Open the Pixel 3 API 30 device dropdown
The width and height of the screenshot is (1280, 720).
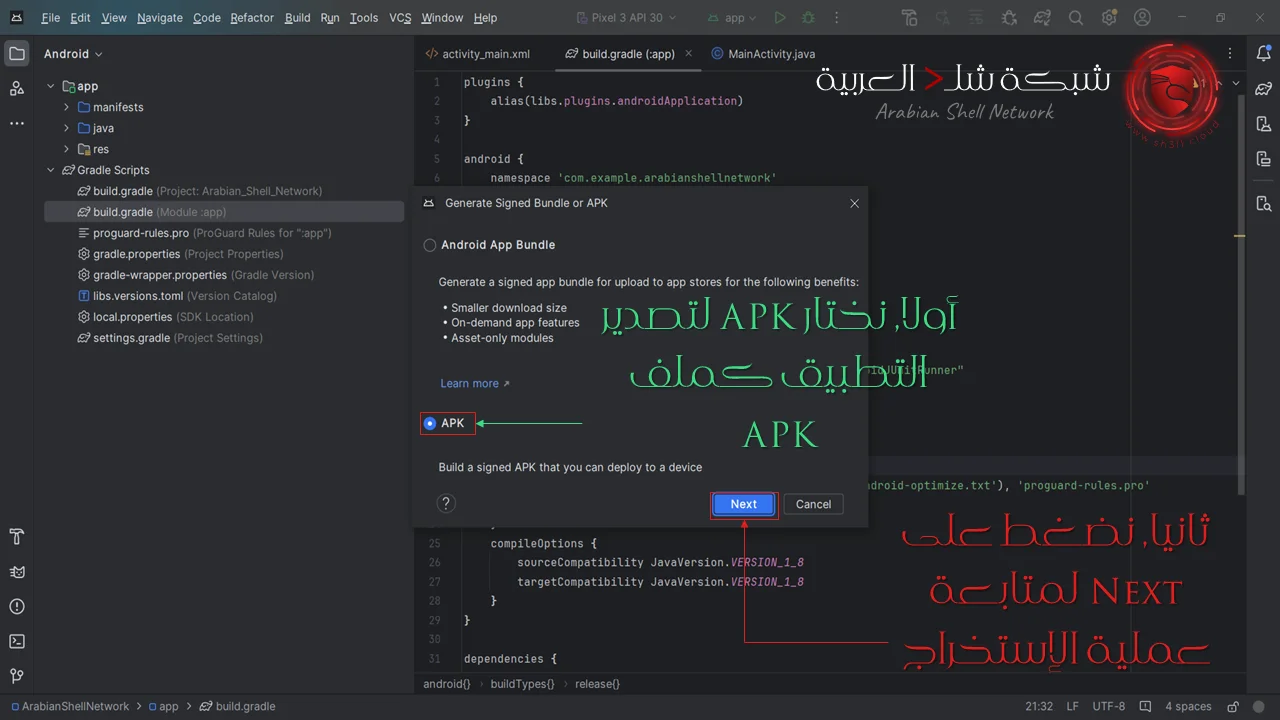coord(627,18)
